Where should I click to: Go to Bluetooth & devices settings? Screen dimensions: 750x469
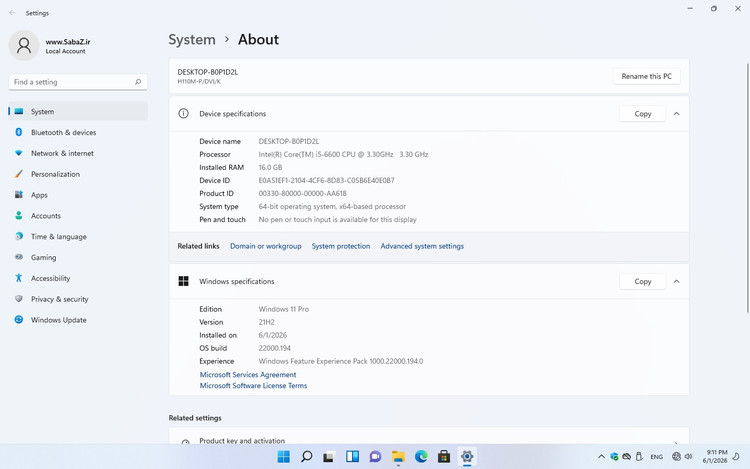coord(78,132)
